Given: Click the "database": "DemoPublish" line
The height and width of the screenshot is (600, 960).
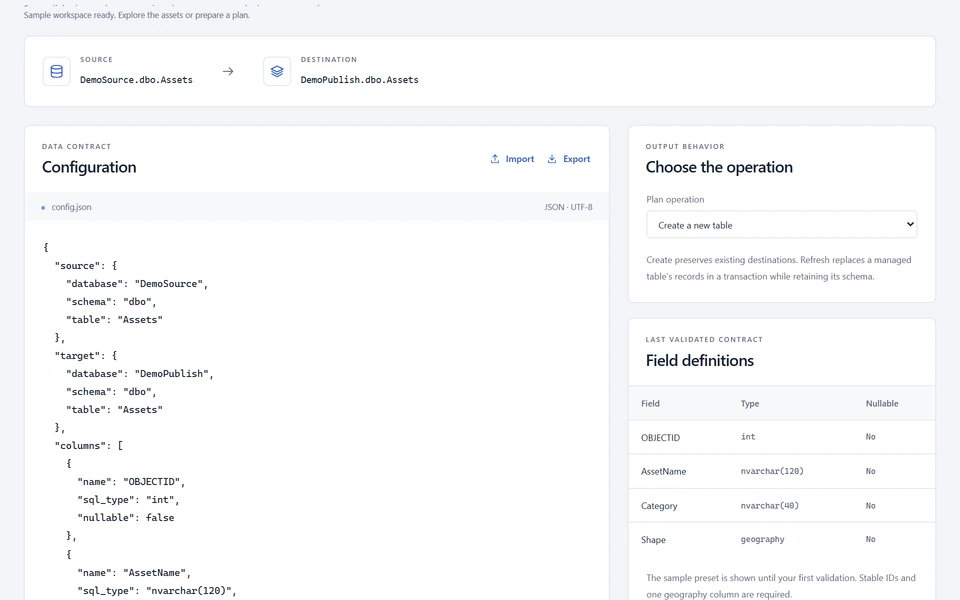Looking at the screenshot, I should pyautogui.click(x=140, y=373).
